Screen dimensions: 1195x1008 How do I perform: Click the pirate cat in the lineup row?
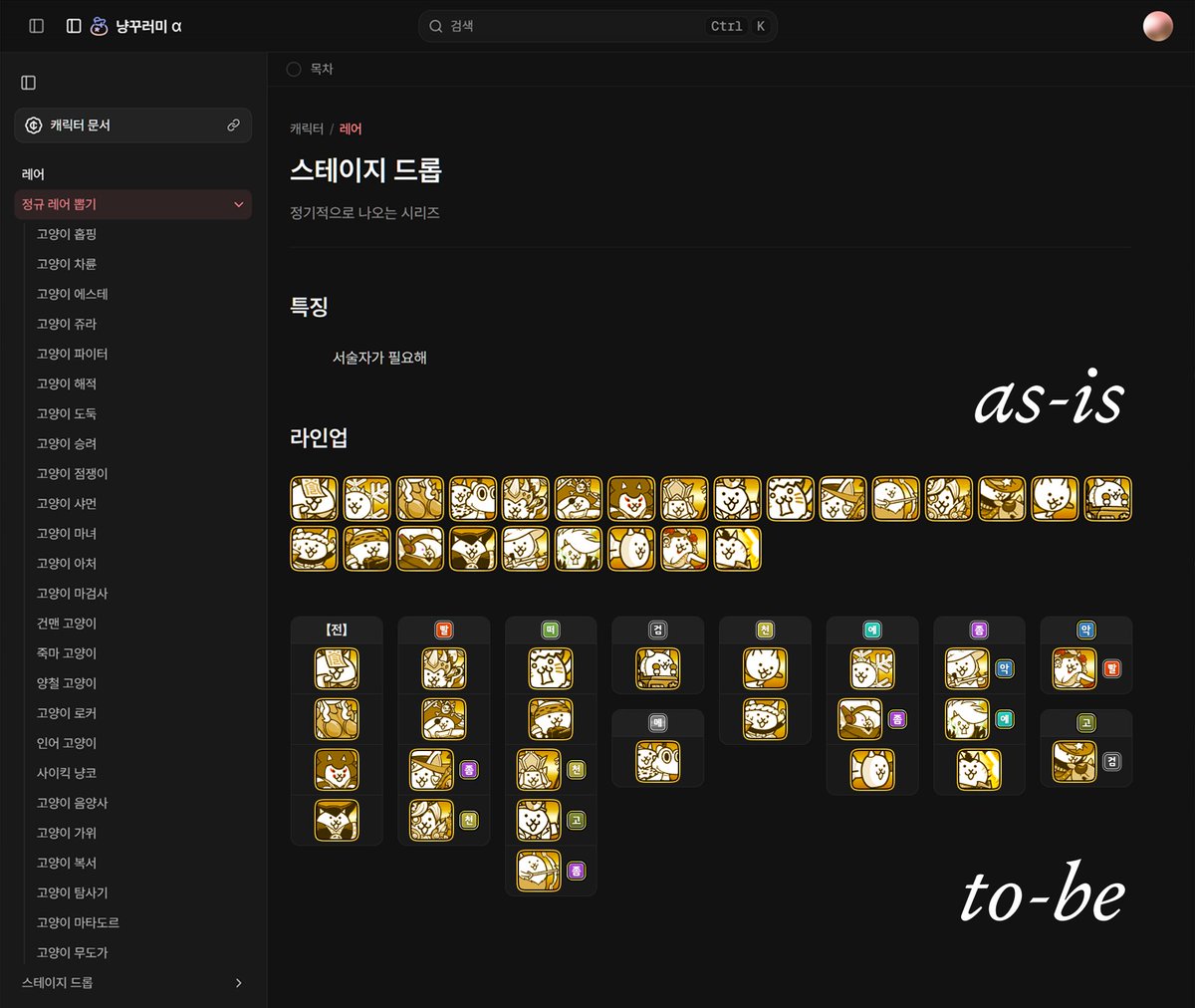[x=579, y=498]
